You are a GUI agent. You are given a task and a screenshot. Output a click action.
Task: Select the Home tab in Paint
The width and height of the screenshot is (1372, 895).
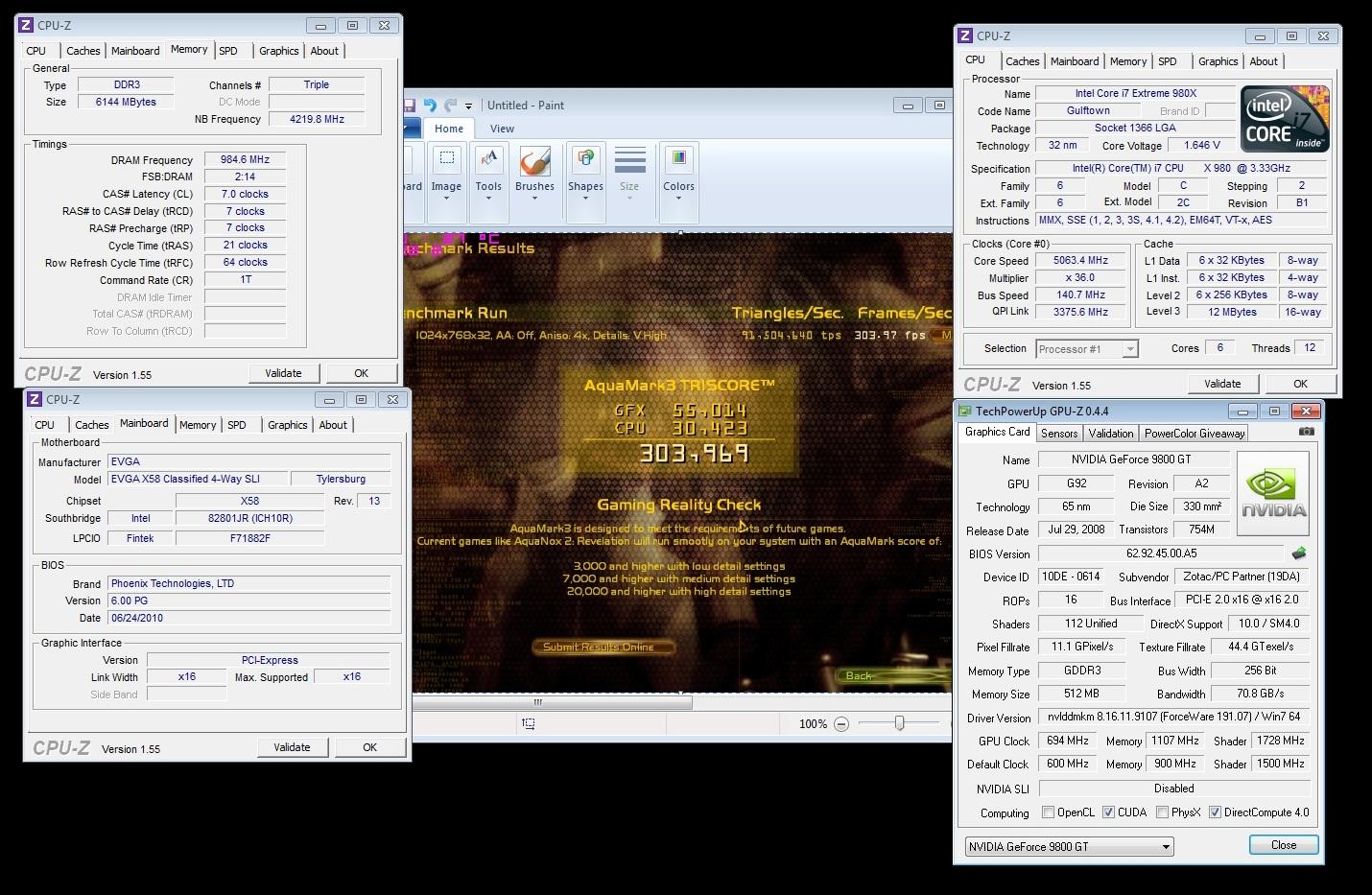(x=448, y=129)
